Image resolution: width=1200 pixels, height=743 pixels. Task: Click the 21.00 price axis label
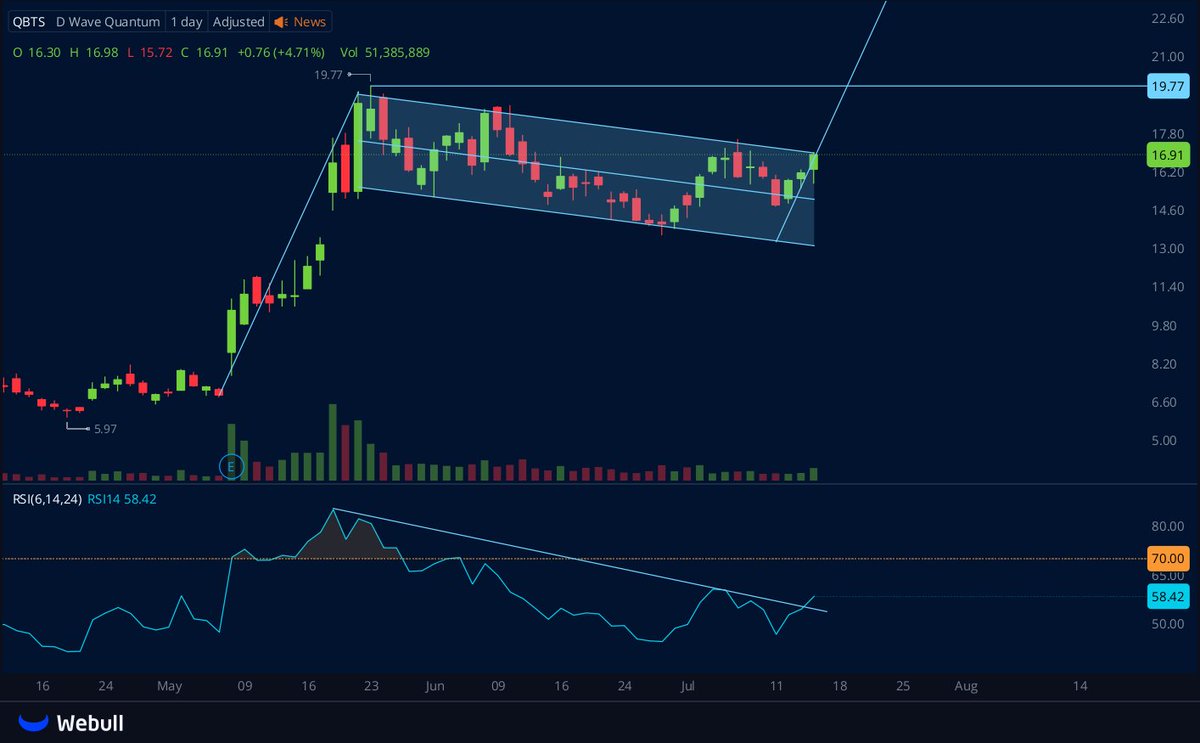click(x=1167, y=57)
